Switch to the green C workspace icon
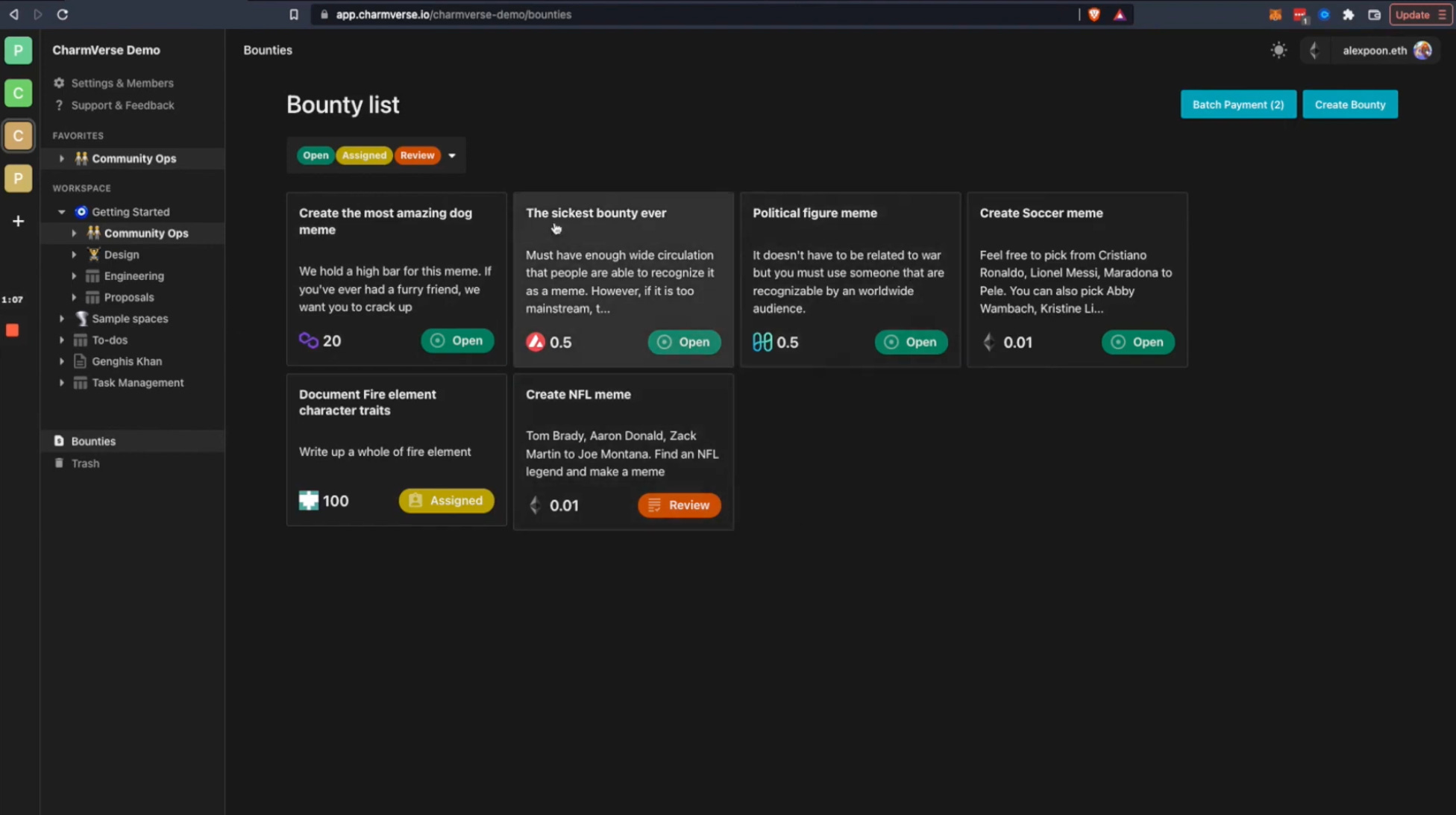The height and width of the screenshot is (815, 1456). [x=18, y=93]
